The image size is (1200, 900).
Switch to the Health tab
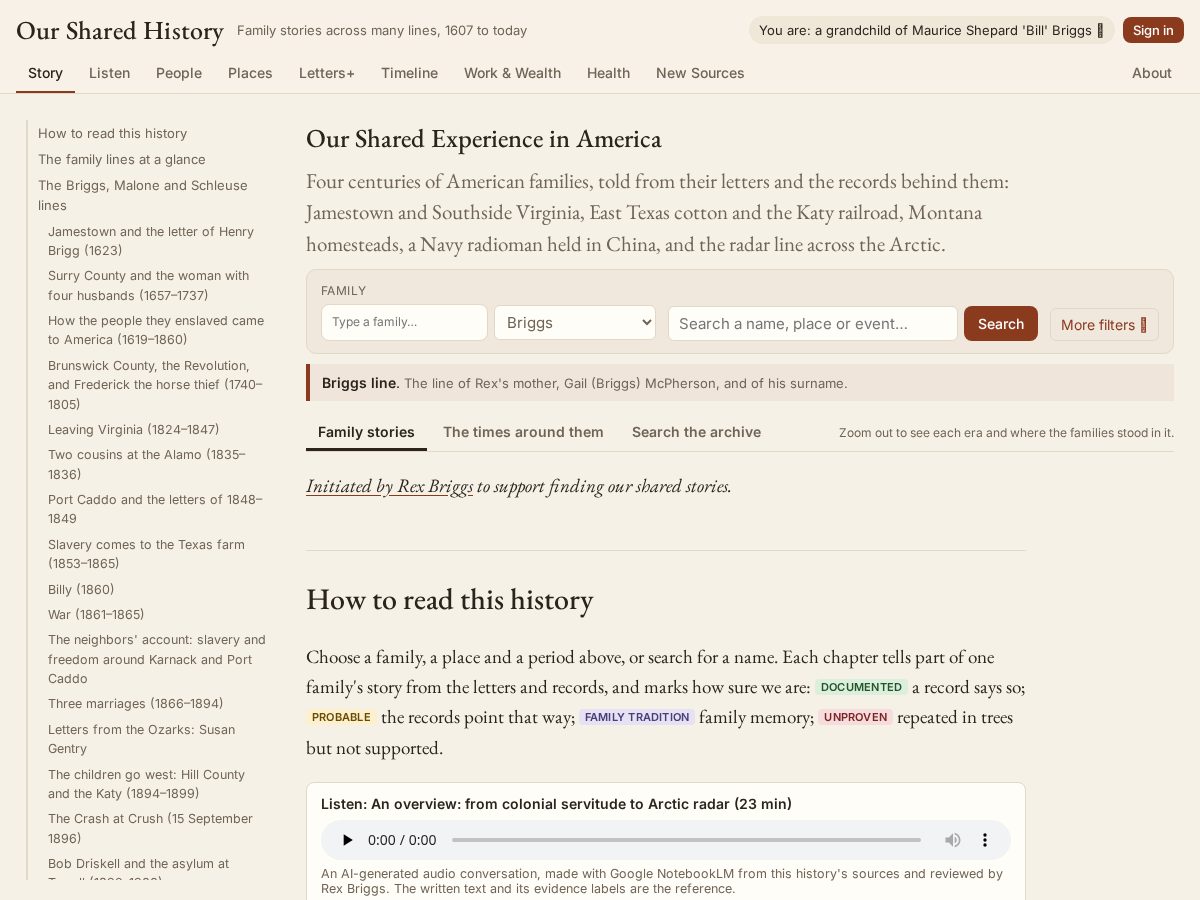(608, 73)
